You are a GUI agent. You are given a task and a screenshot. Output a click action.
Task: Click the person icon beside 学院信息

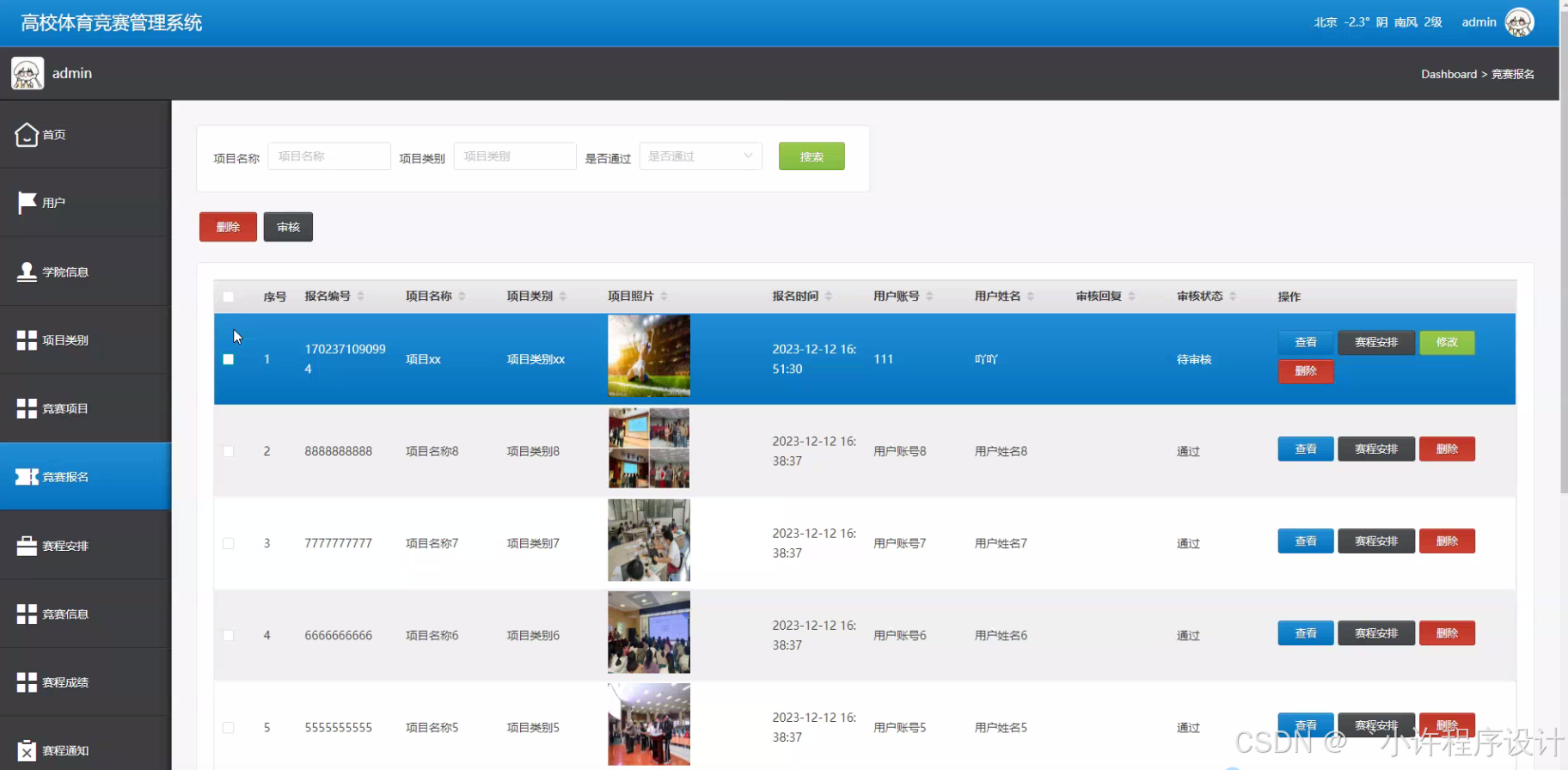[27, 272]
